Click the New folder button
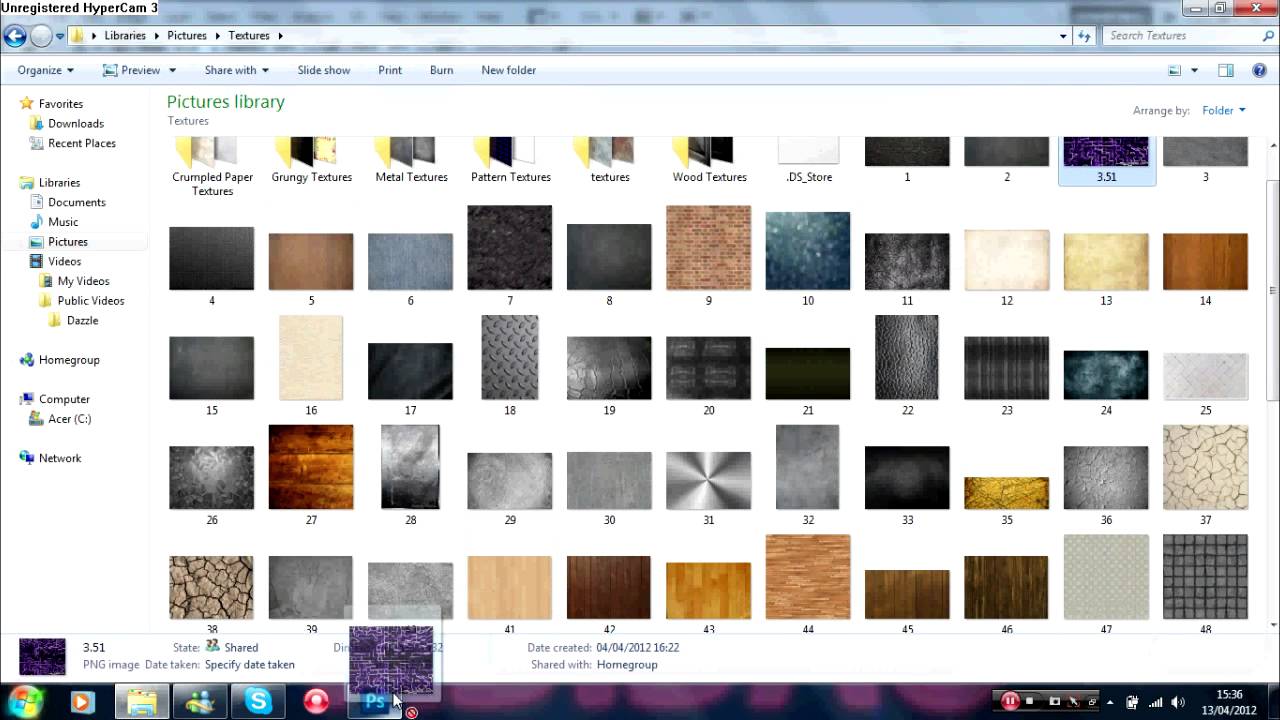 coord(509,70)
